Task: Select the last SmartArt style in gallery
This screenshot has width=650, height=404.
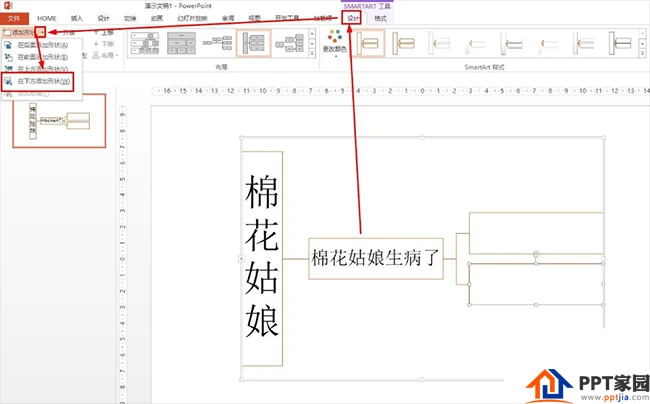Action: coord(620,43)
